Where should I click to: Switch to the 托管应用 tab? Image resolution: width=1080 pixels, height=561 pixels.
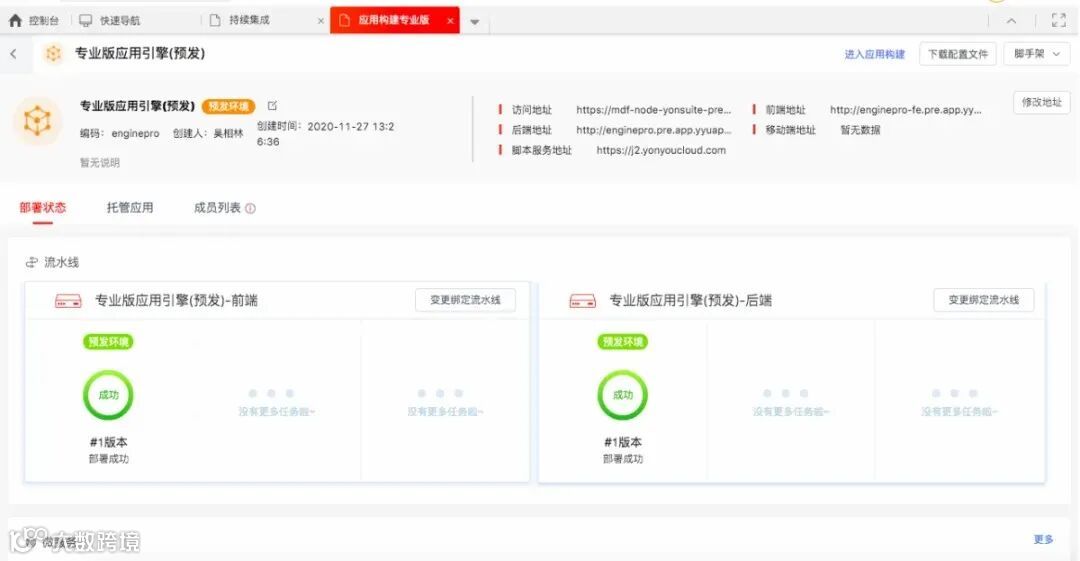[129, 207]
